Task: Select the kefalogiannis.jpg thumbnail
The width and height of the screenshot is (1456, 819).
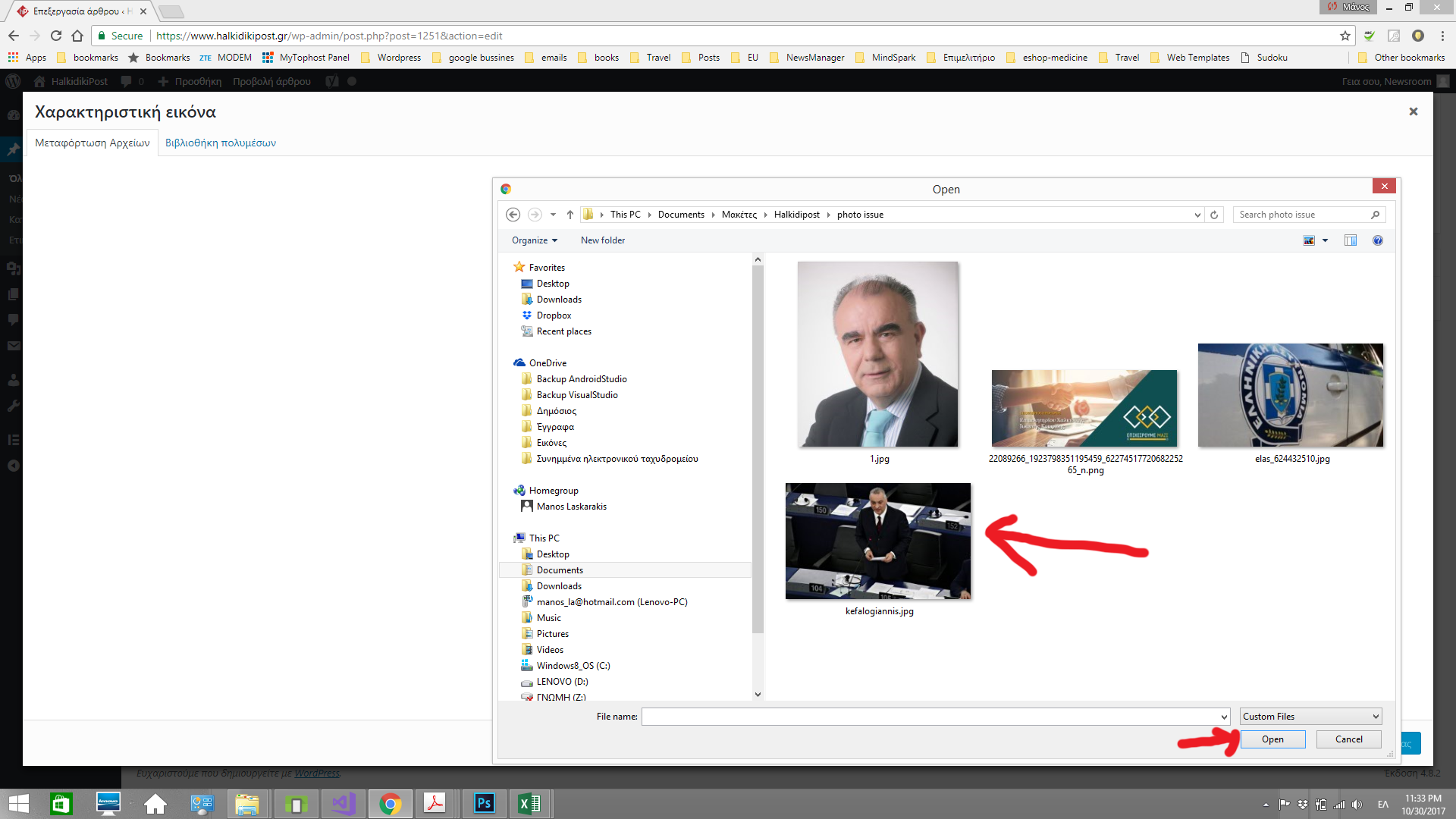Action: point(878,541)
